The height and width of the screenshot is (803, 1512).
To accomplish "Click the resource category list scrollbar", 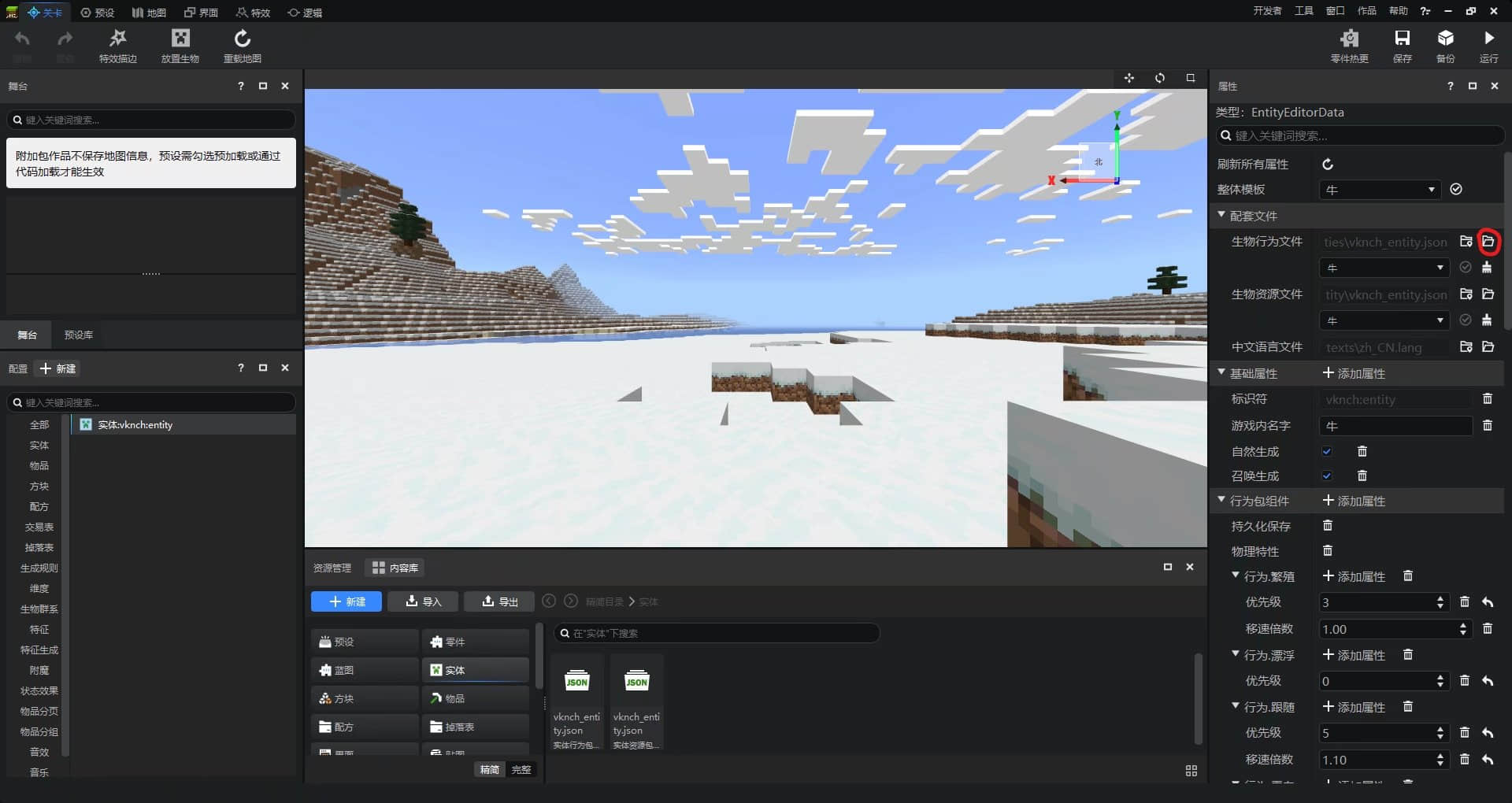I will pyautogui.click(x=539, y=657).
